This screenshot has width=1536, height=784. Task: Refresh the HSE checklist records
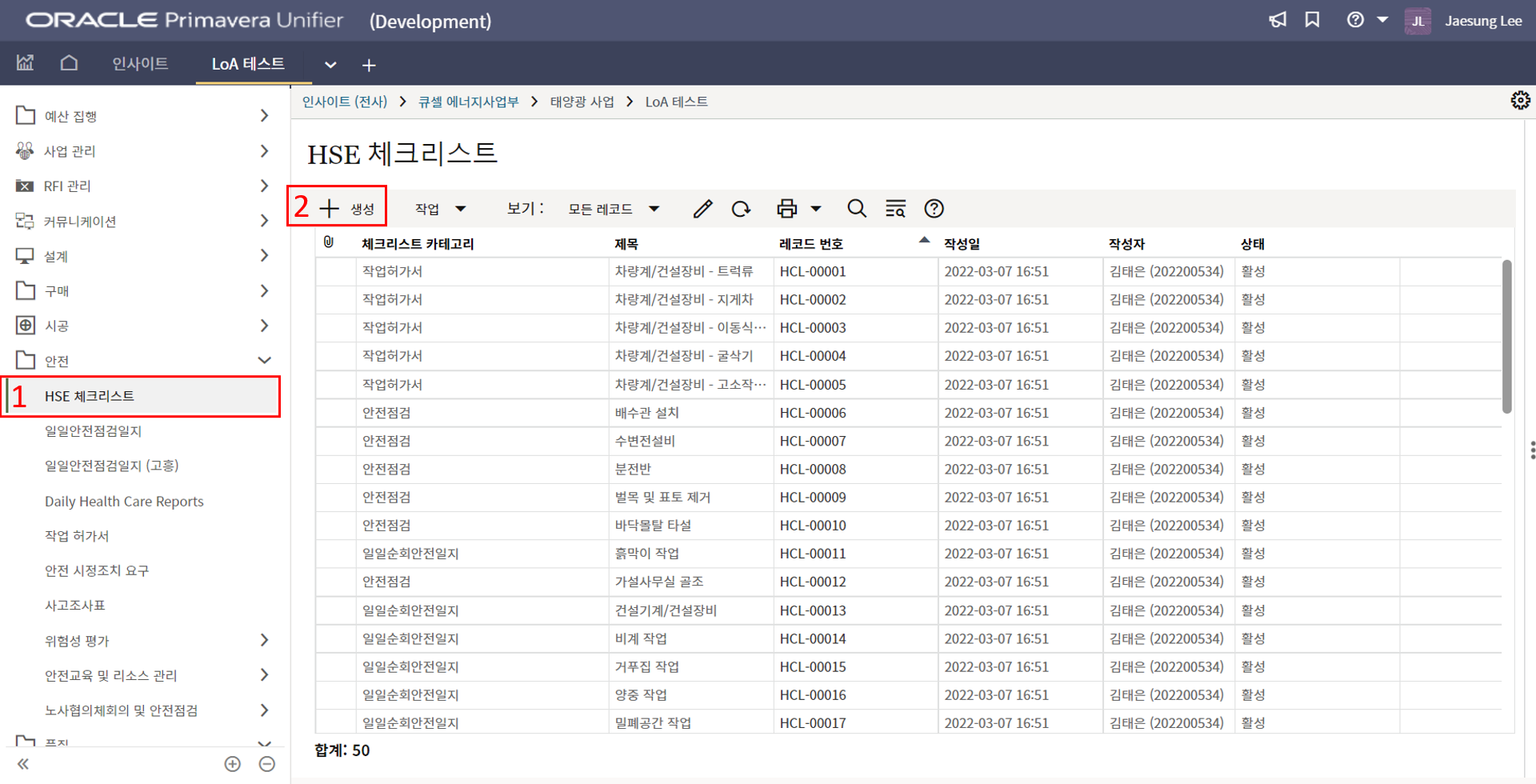pos(741,209)
